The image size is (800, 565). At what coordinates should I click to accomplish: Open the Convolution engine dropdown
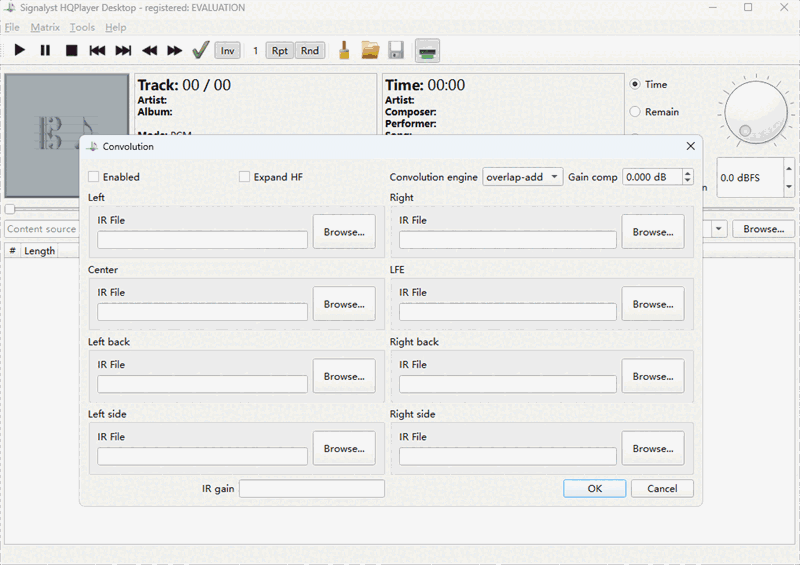tap(522, 177)
